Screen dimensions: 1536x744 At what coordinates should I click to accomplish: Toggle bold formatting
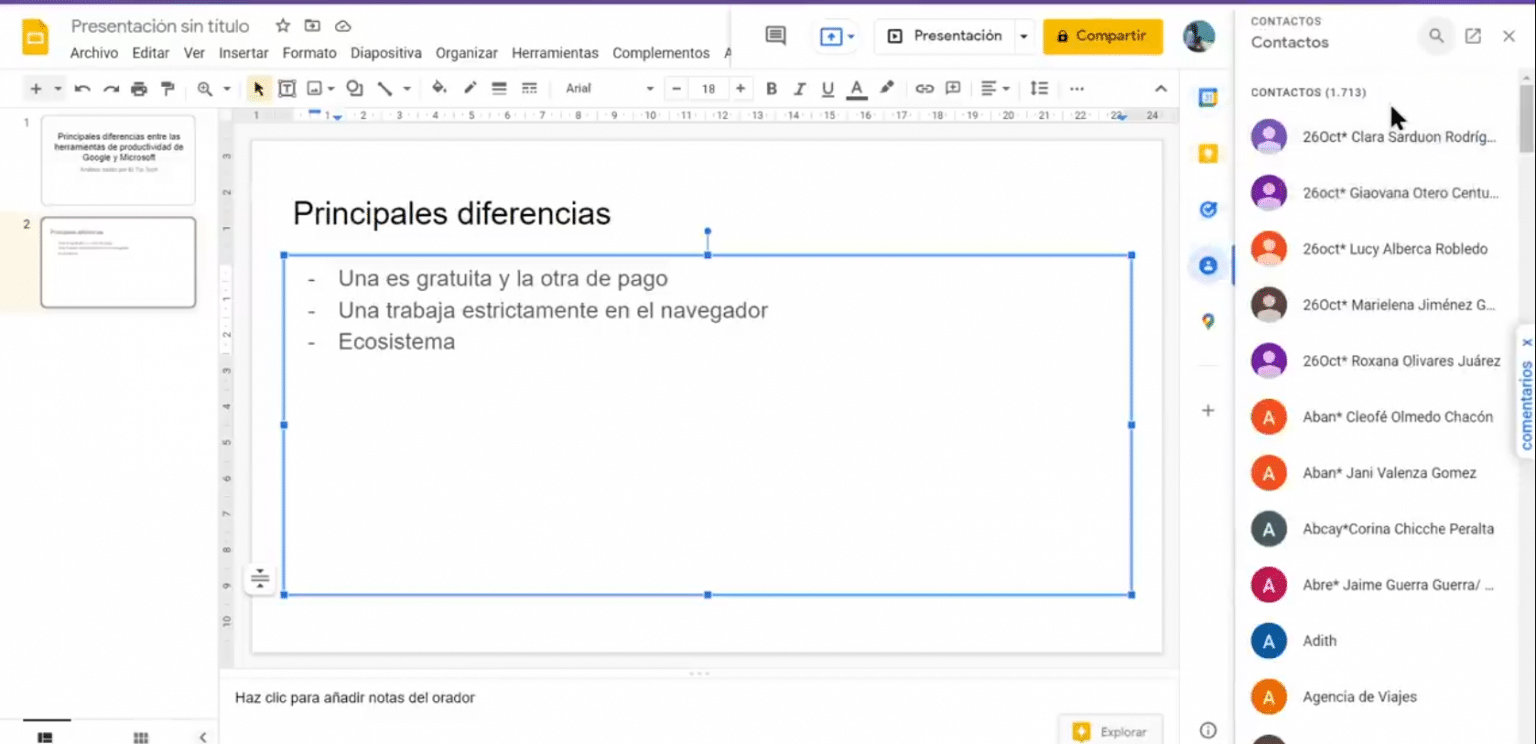pos(771,88)
